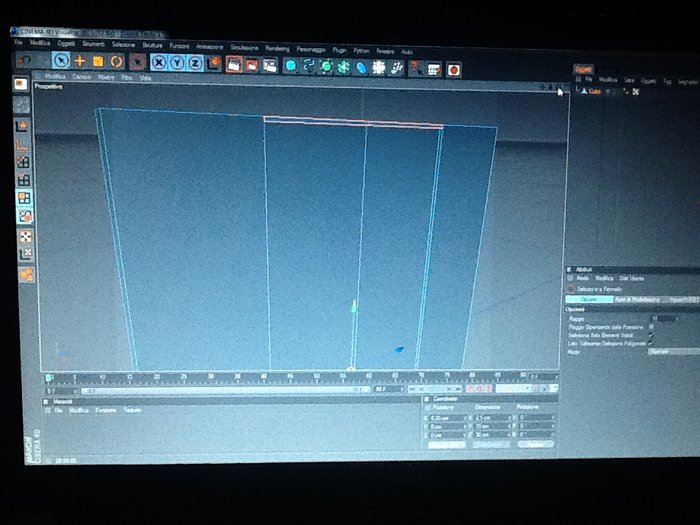The image size is (700, 525).
Task: Click the Applica button in Coordinate panel
Action: coord(535,444)
